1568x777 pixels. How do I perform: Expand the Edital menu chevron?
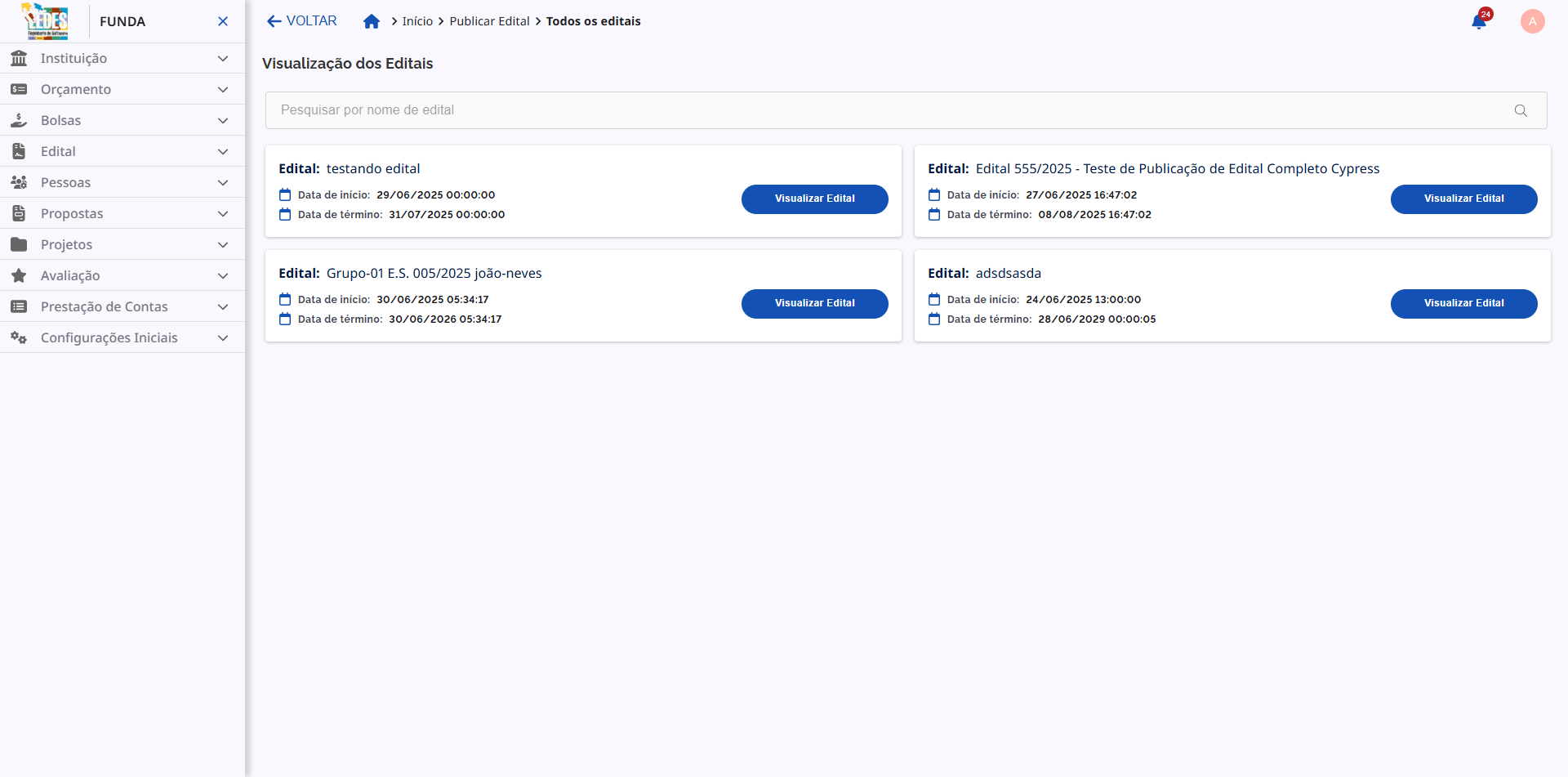click(223, 151)
